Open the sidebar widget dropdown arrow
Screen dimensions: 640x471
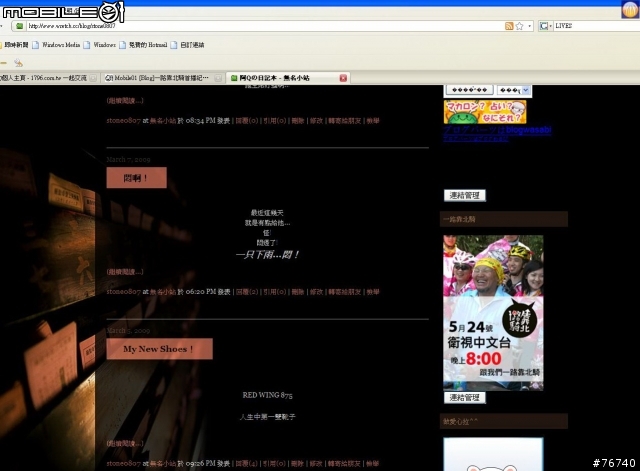526,90
